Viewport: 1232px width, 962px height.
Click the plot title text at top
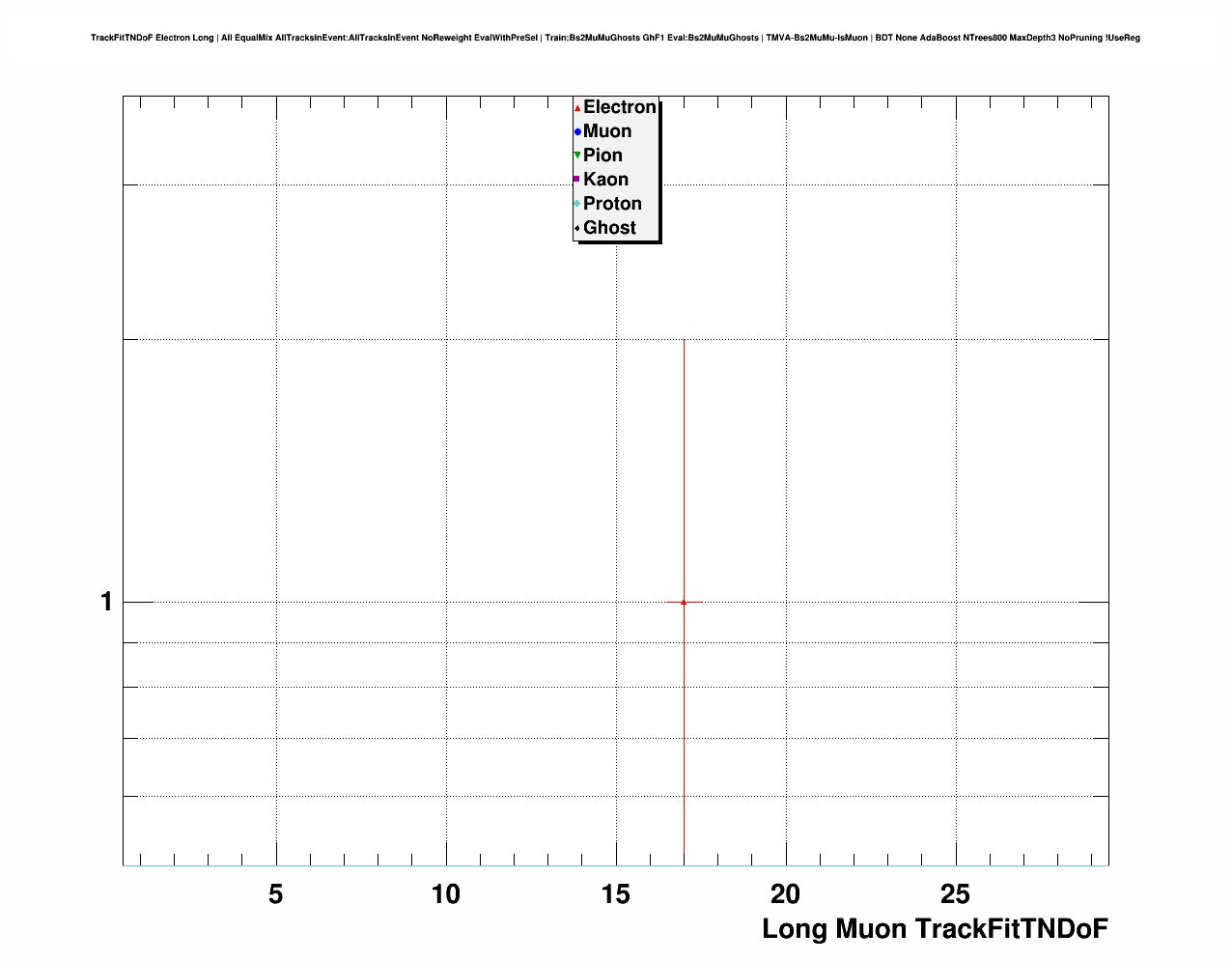click(x=615, y=38)
